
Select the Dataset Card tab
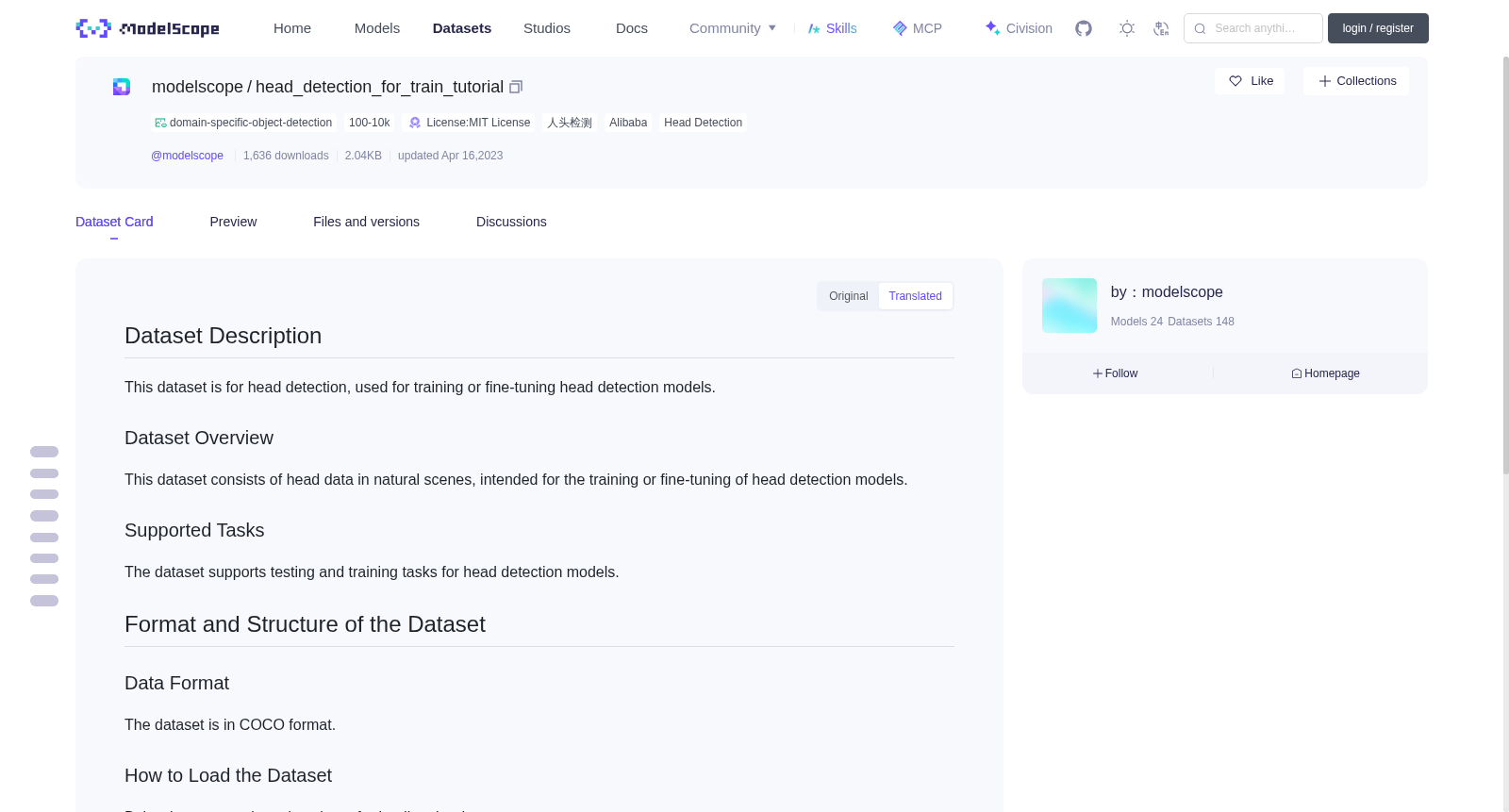[114, 222]
